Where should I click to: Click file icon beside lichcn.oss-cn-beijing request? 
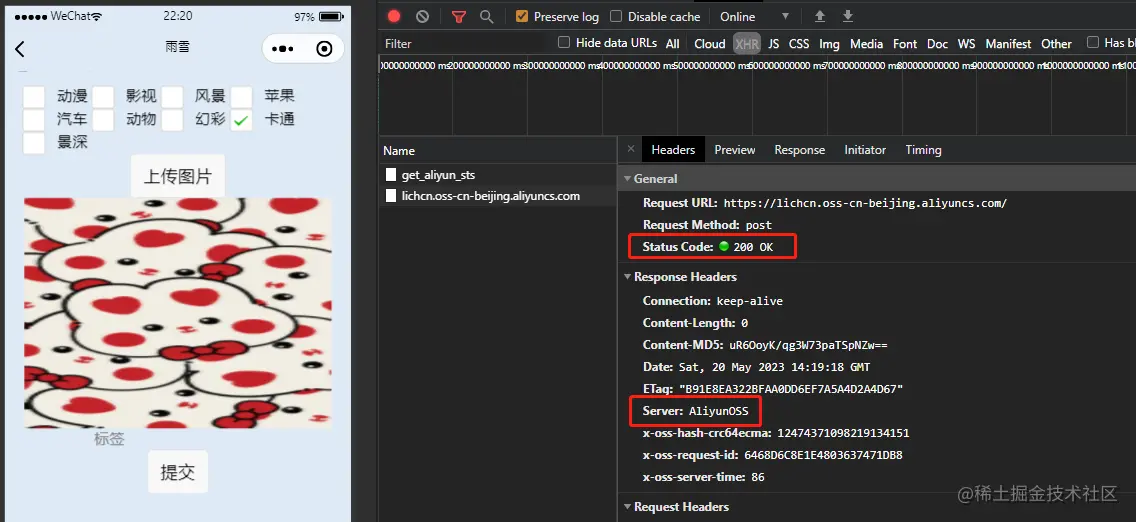click(x=391, y=195)
